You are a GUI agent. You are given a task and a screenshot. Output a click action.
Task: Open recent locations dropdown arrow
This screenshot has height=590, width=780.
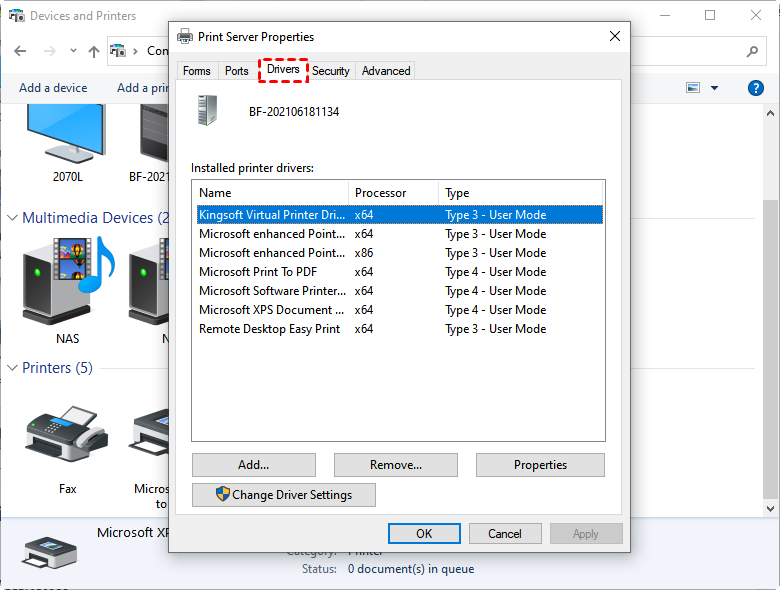pyautogui.click(x=73, y=51)
